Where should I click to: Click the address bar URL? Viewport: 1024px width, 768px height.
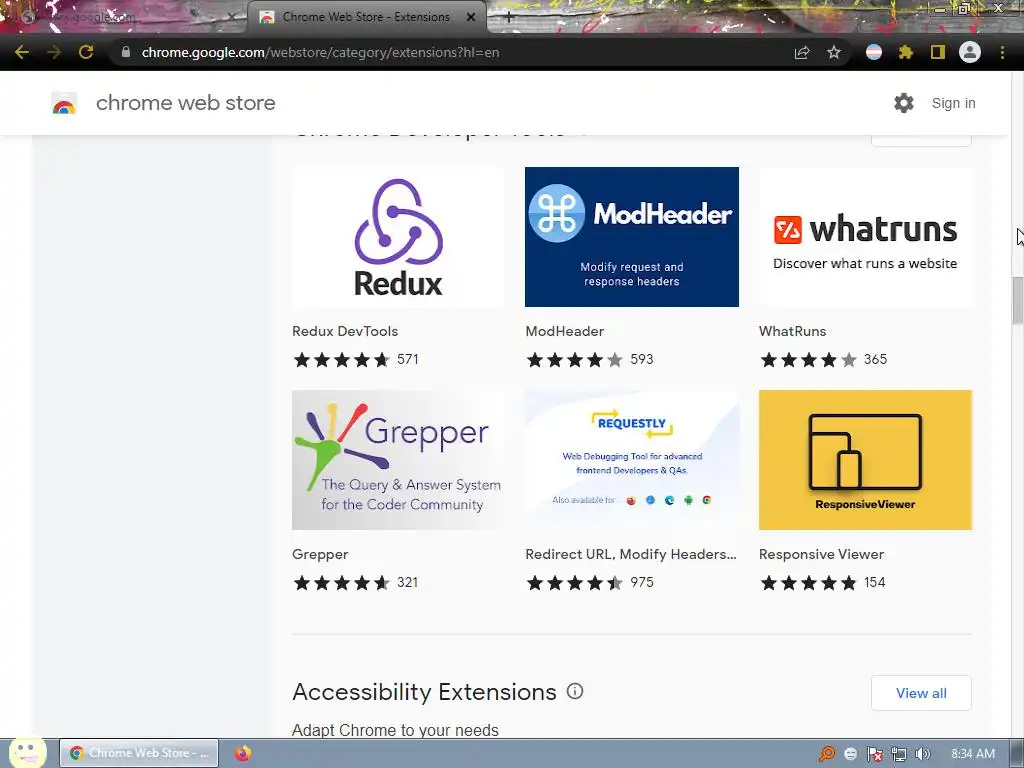pyautogui.click(x=320, y=52)
